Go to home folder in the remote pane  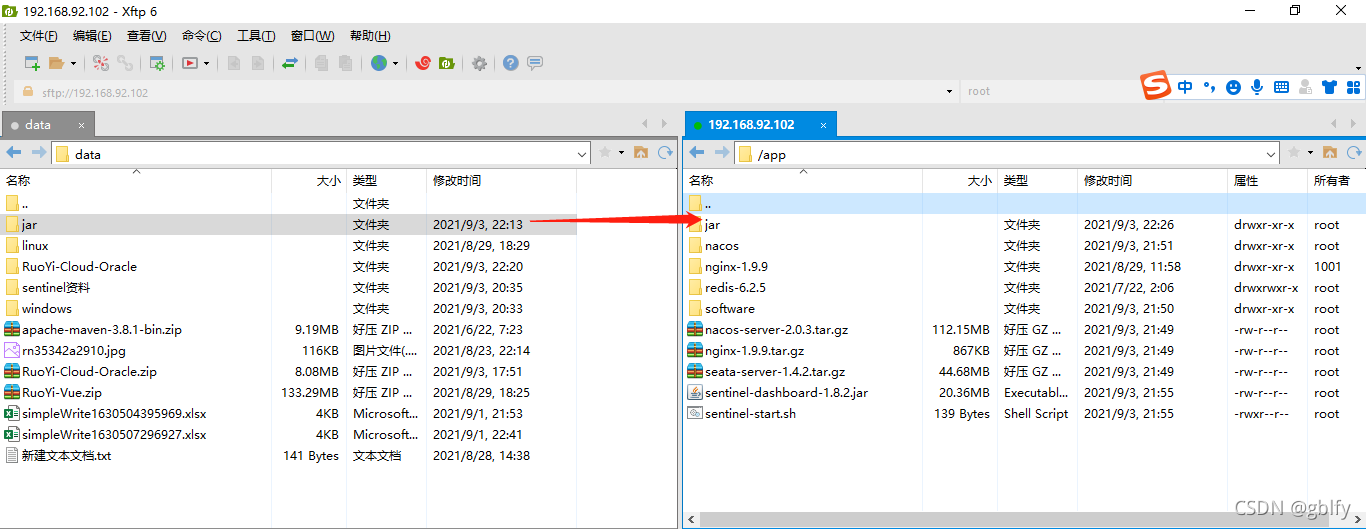(1330, 153)
